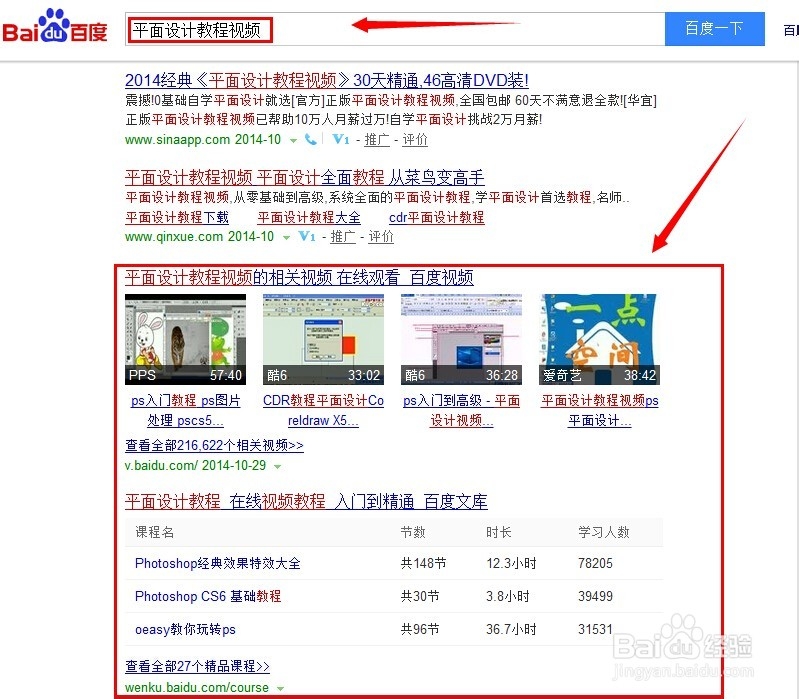The width and height of the screenshot is (799, 699).
Task: Open 平面设计教程视频ps 平面设计 video link
Action: pos(600,411)
